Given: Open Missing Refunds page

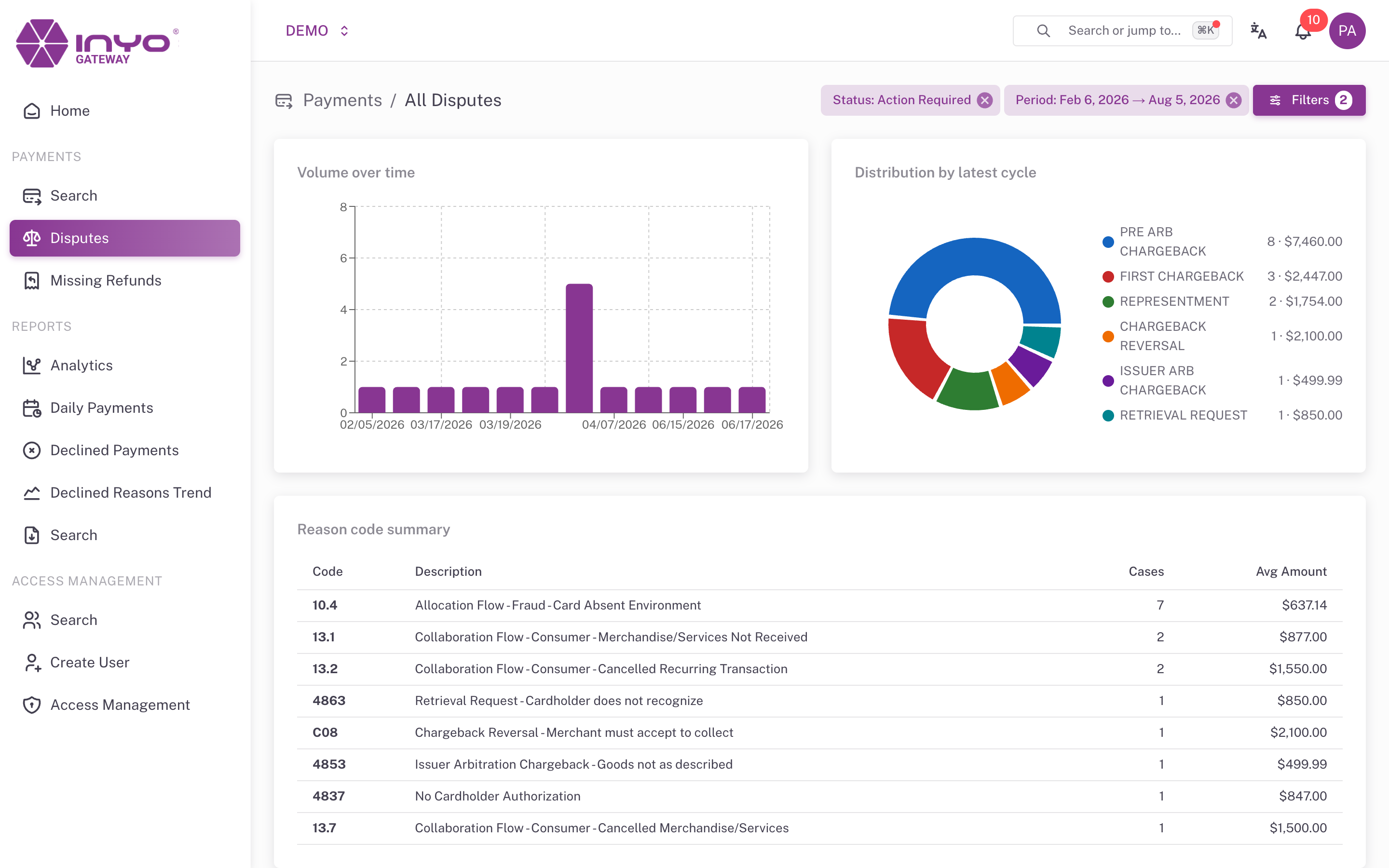Looking at the screenshot, I should (x=124, y=281).
